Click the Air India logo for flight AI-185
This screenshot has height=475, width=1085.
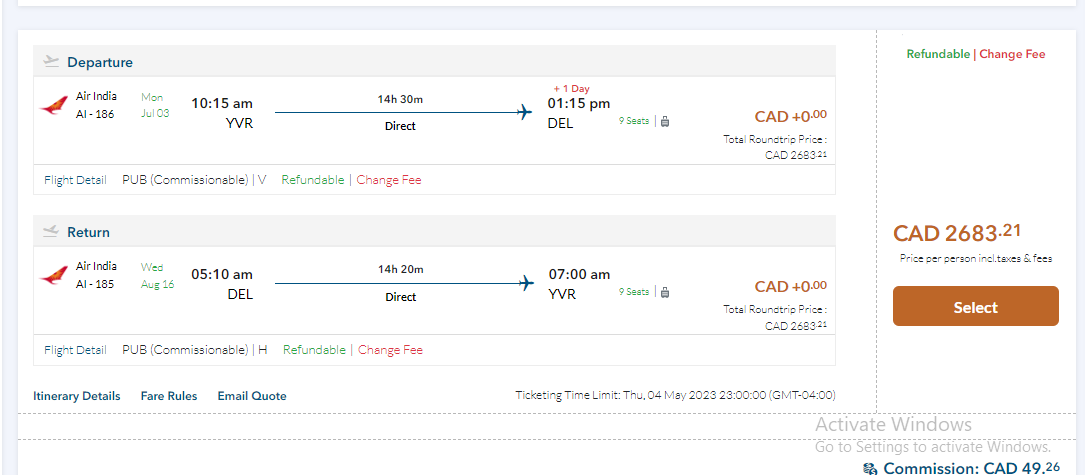(54, 276)
